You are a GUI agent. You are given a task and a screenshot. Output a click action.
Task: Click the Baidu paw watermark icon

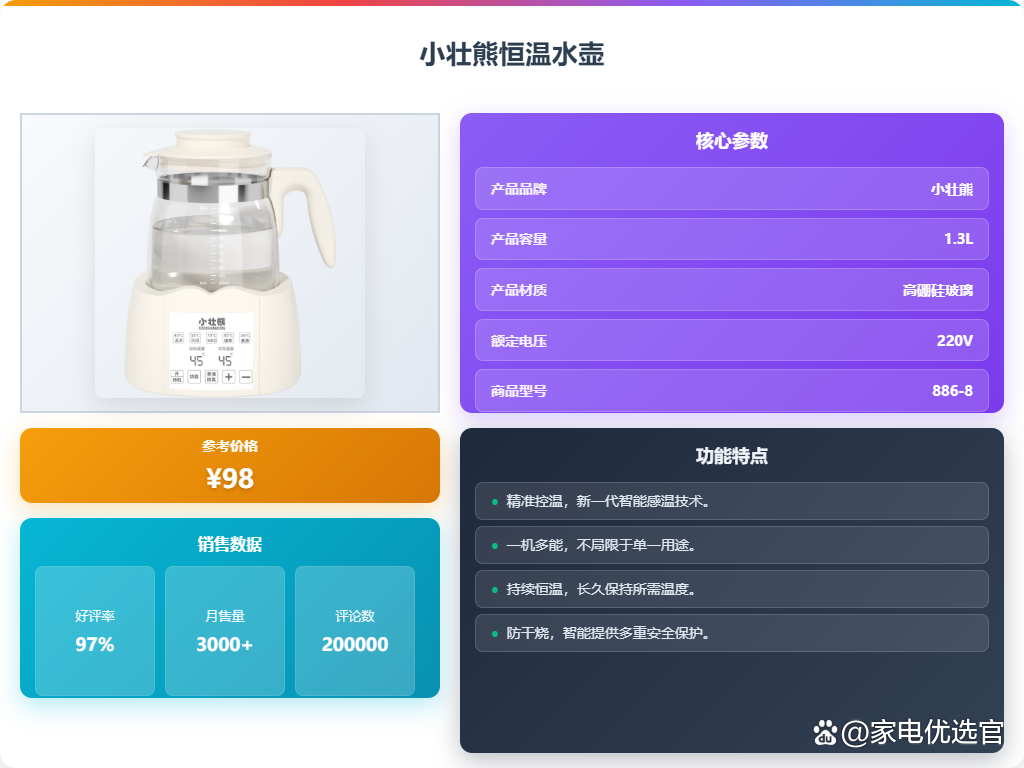825,733
